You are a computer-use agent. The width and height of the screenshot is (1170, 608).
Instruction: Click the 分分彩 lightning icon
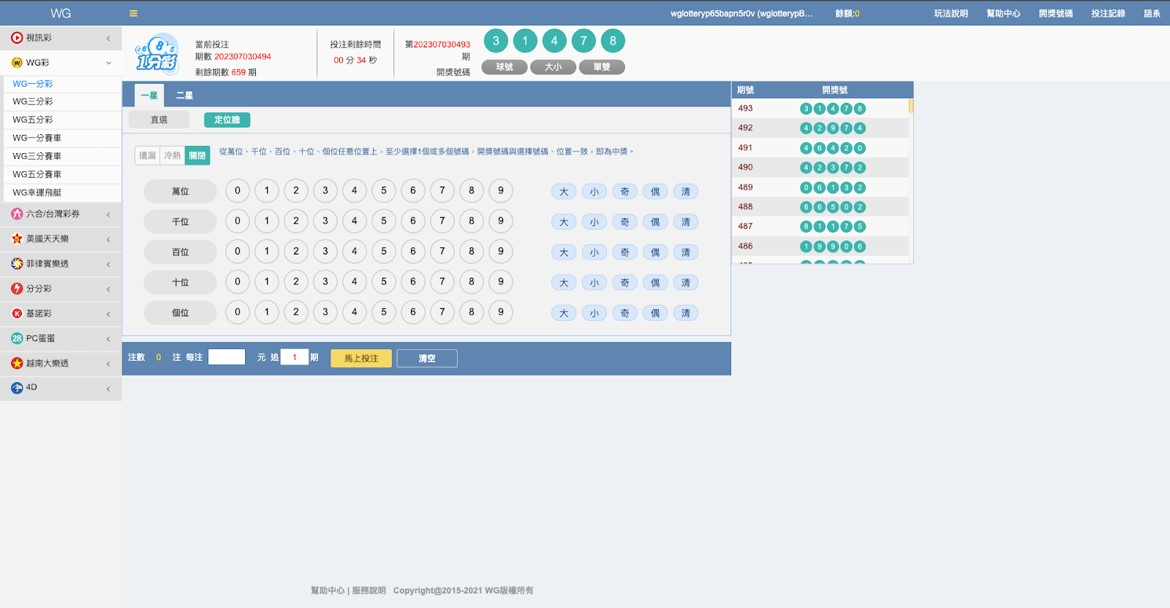(17, 289)
